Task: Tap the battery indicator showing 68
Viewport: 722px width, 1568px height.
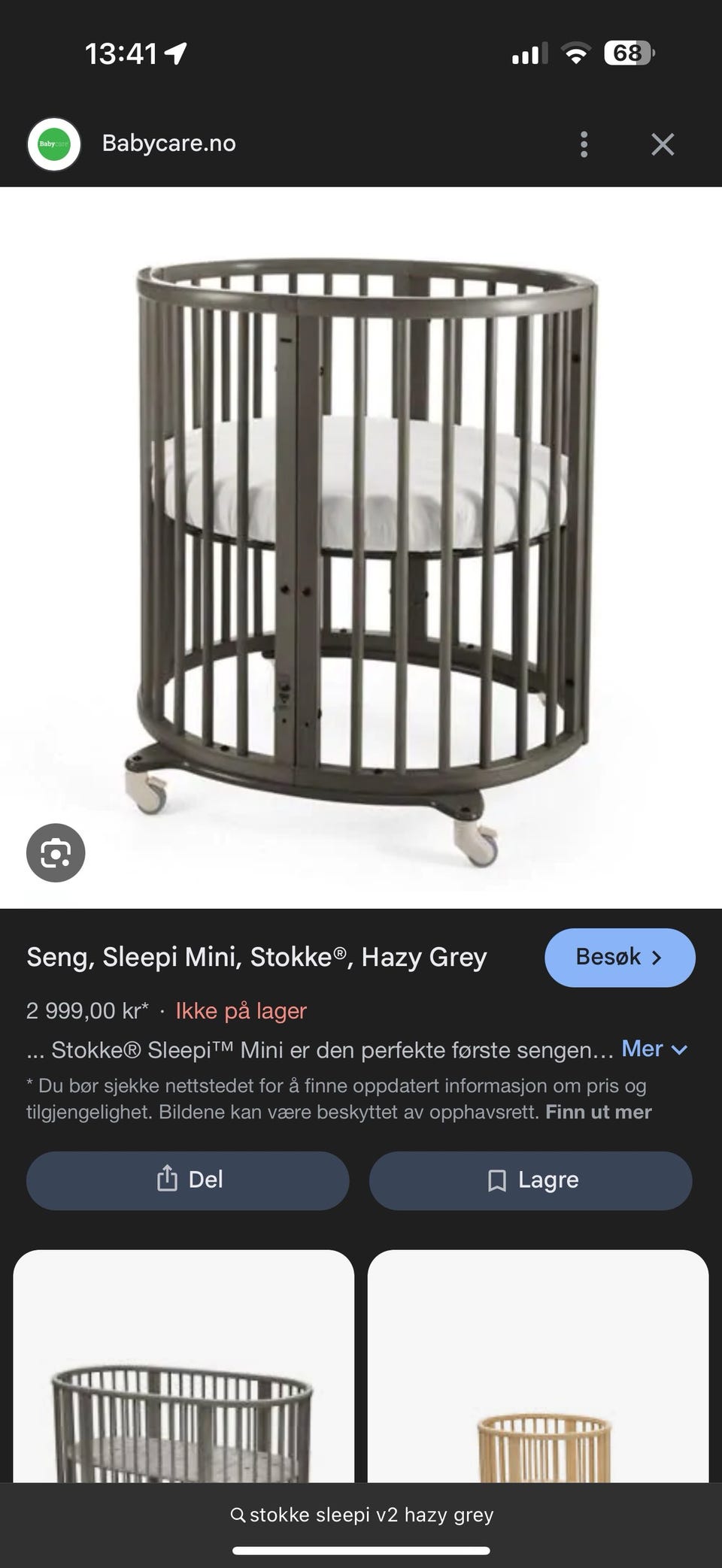Action: (x=629, y=53)
